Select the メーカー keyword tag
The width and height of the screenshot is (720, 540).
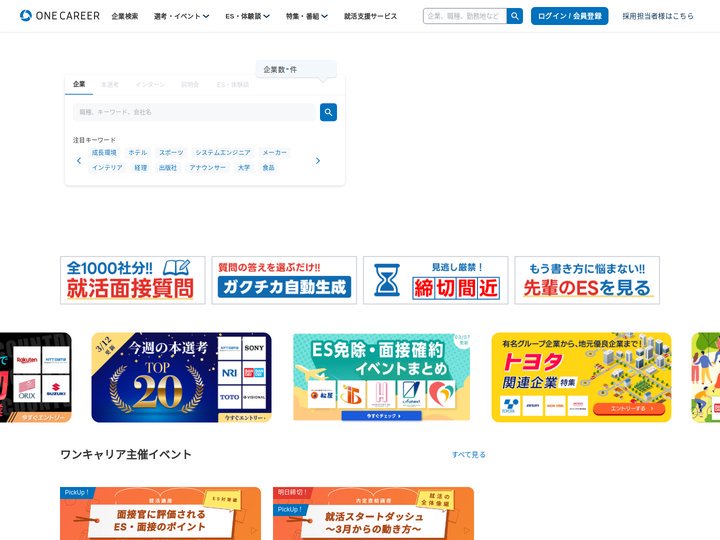coord(275,152)
